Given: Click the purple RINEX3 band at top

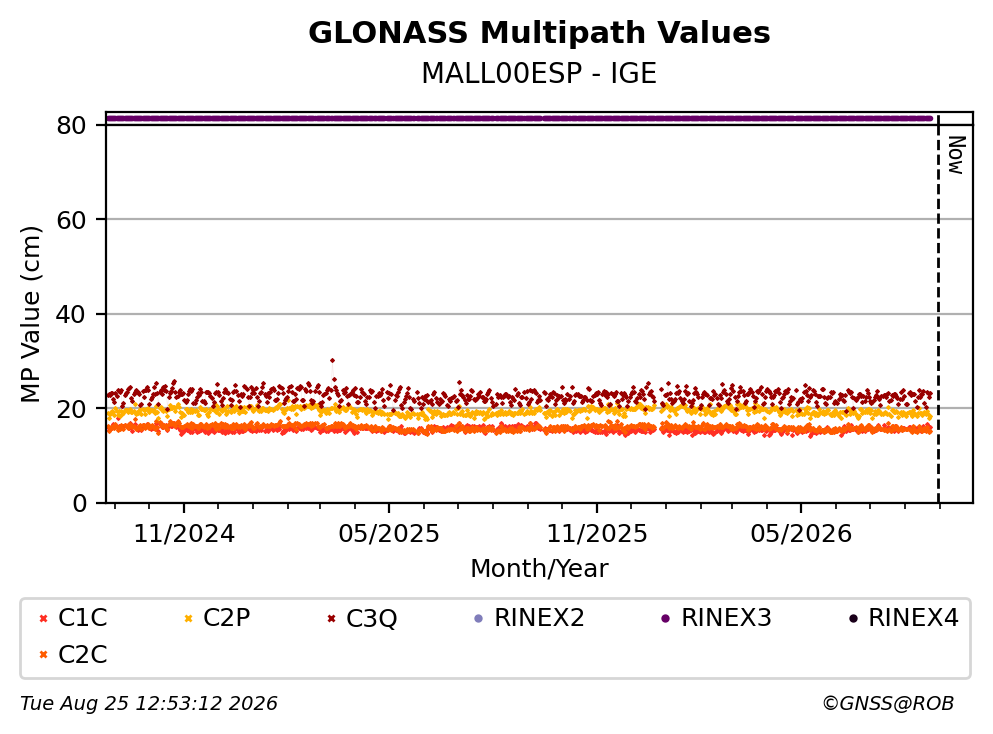Looking at the screenshot, I should tap(519, 118).
